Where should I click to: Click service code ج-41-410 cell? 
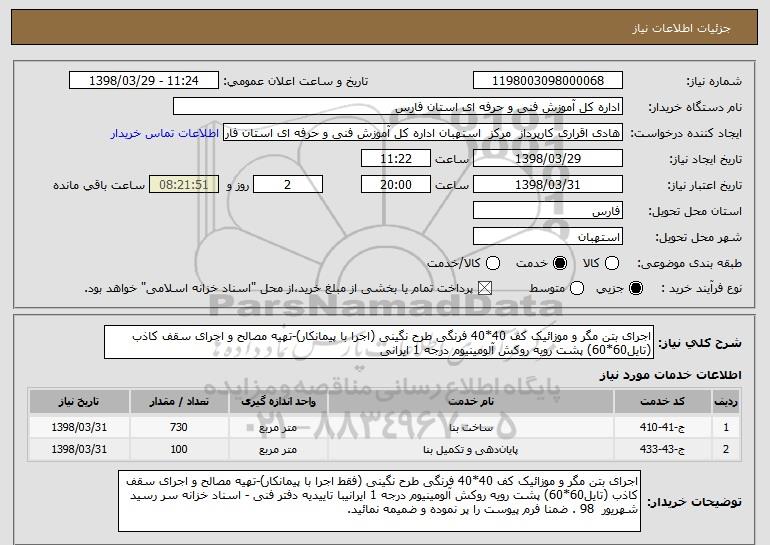click(662, 427)
